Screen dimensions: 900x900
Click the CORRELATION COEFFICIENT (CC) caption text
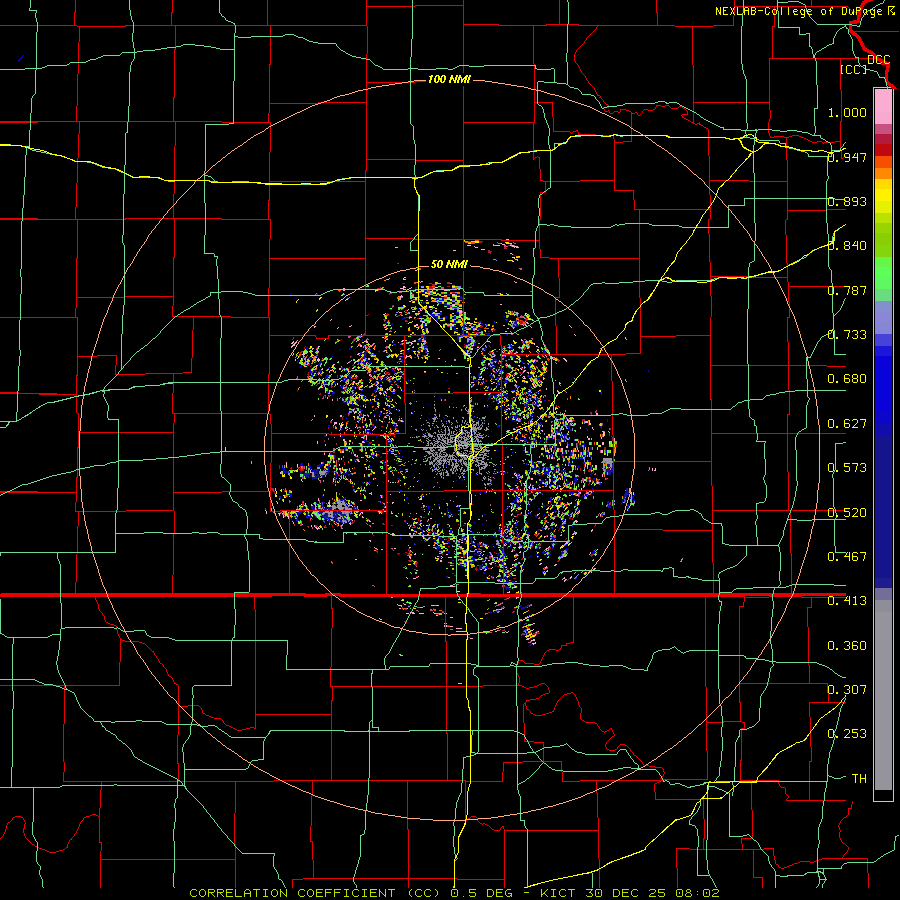315,893
